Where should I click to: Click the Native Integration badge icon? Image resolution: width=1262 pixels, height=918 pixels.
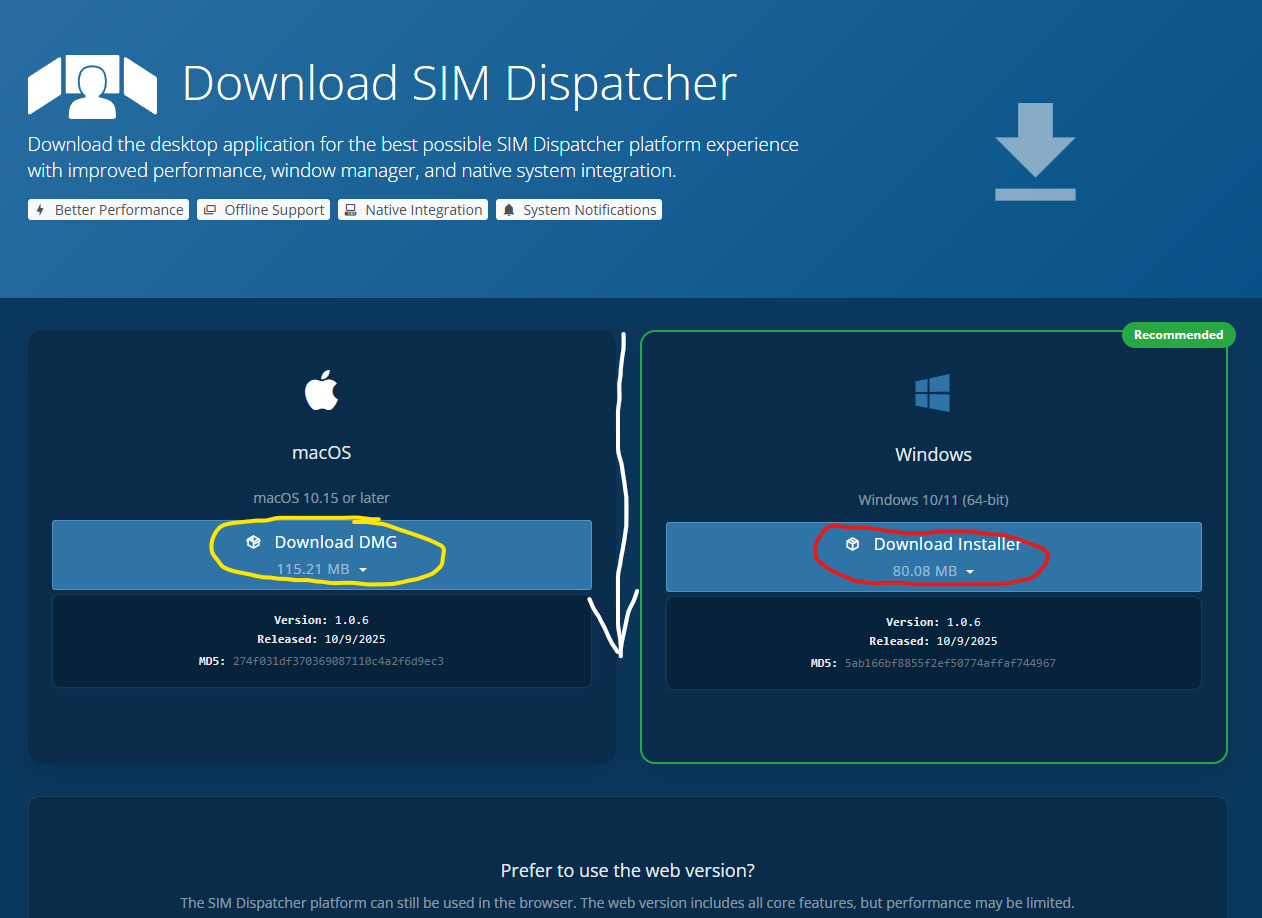(x=350, y=210)
